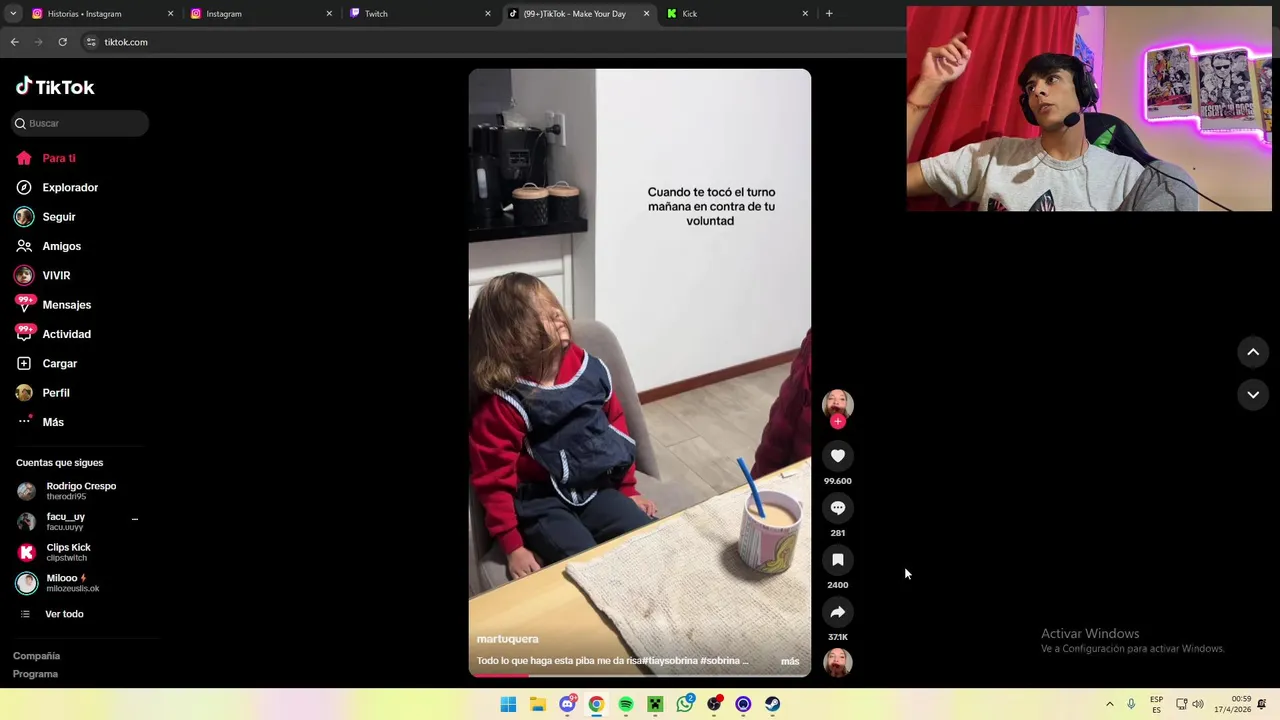Pause the video by clicking it
Image resolution: width=1280 pixels, height=720 pixels.
coord(640,372)
